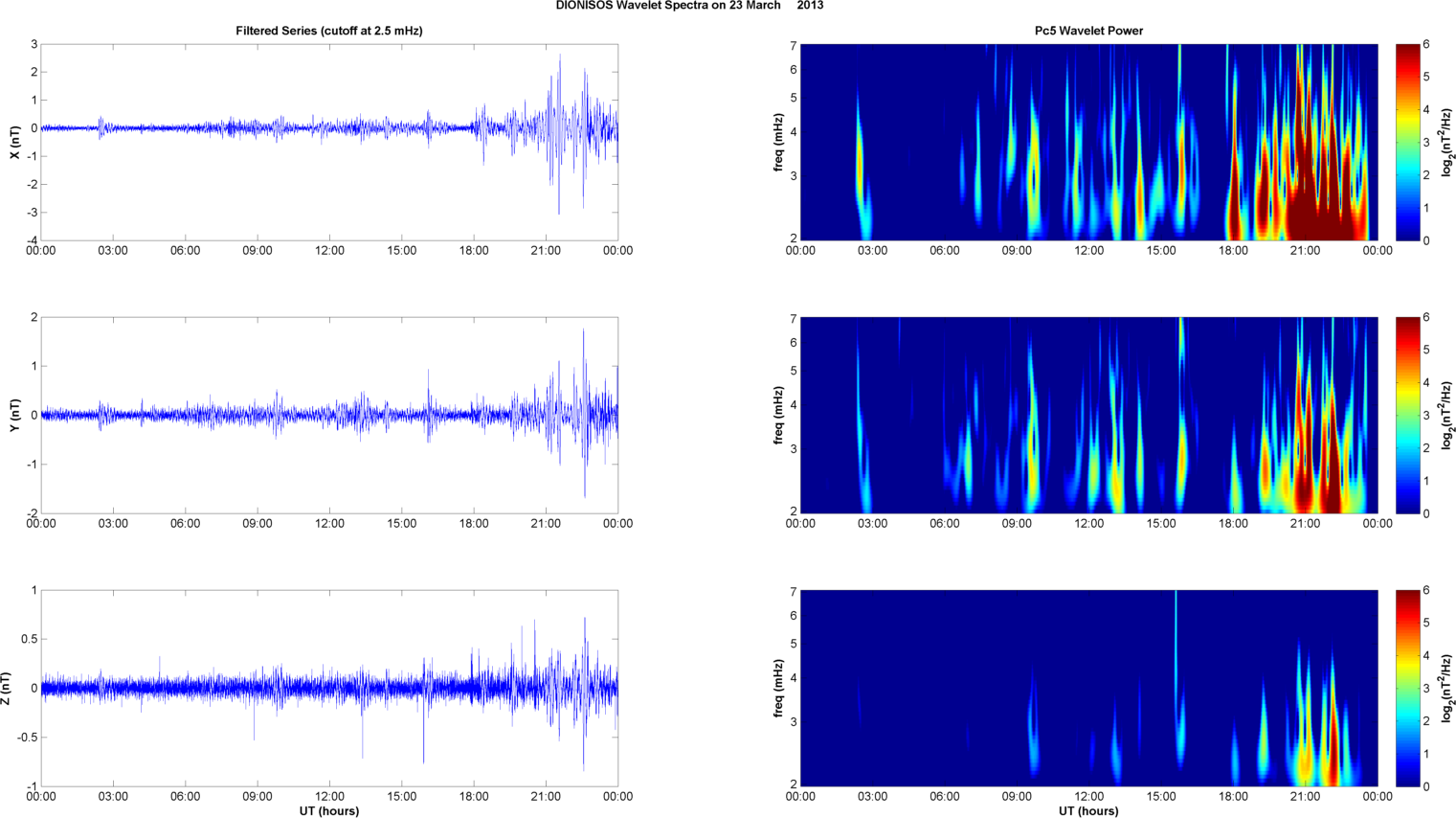Image resolution: width=1456 pixels, height=818 pixels.
Task: Click the middle wavelet power spectrogram
Action: [1088, 415]
